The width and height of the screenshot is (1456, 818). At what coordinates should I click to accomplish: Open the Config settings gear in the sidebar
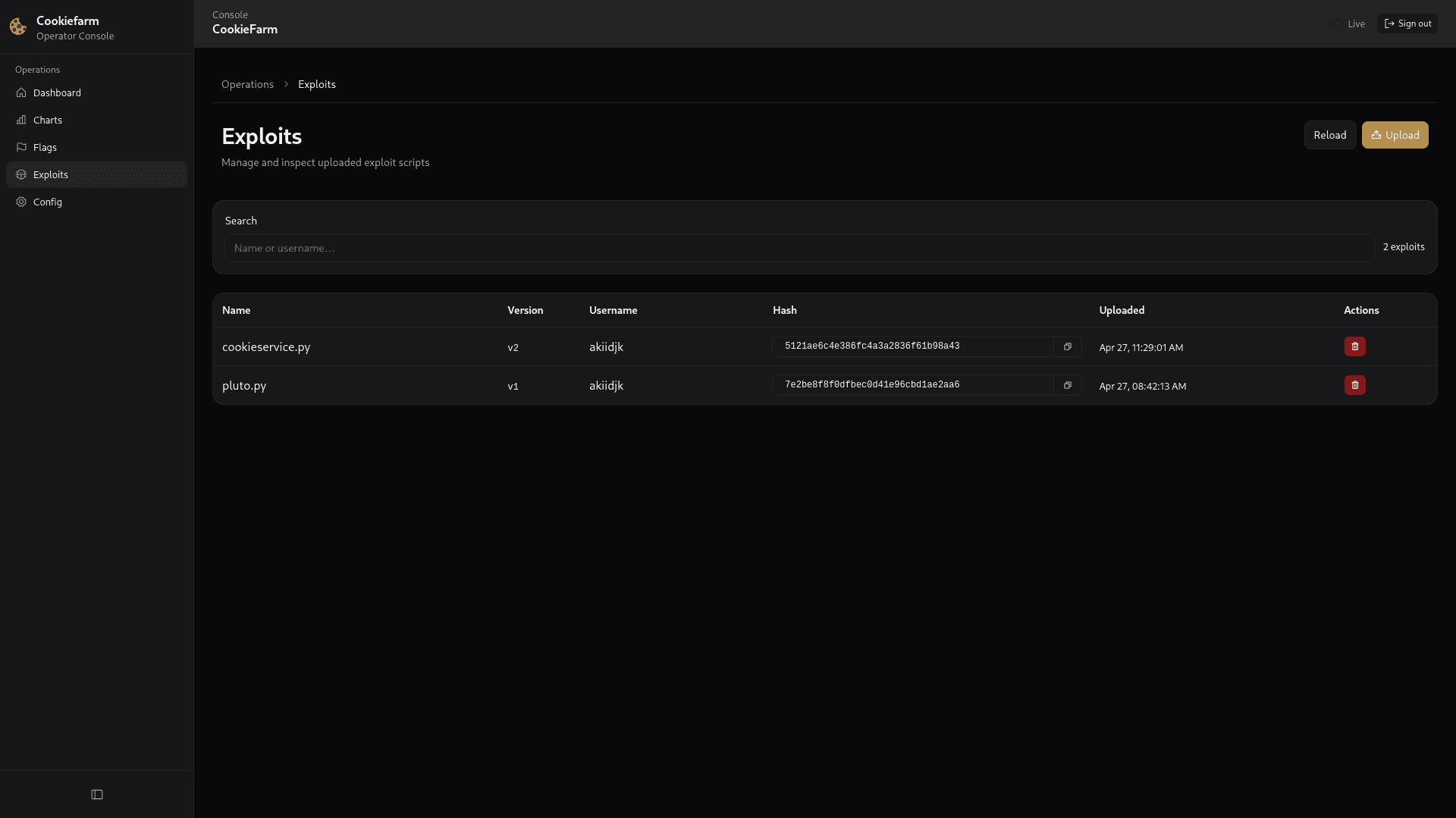coord(20,202)
